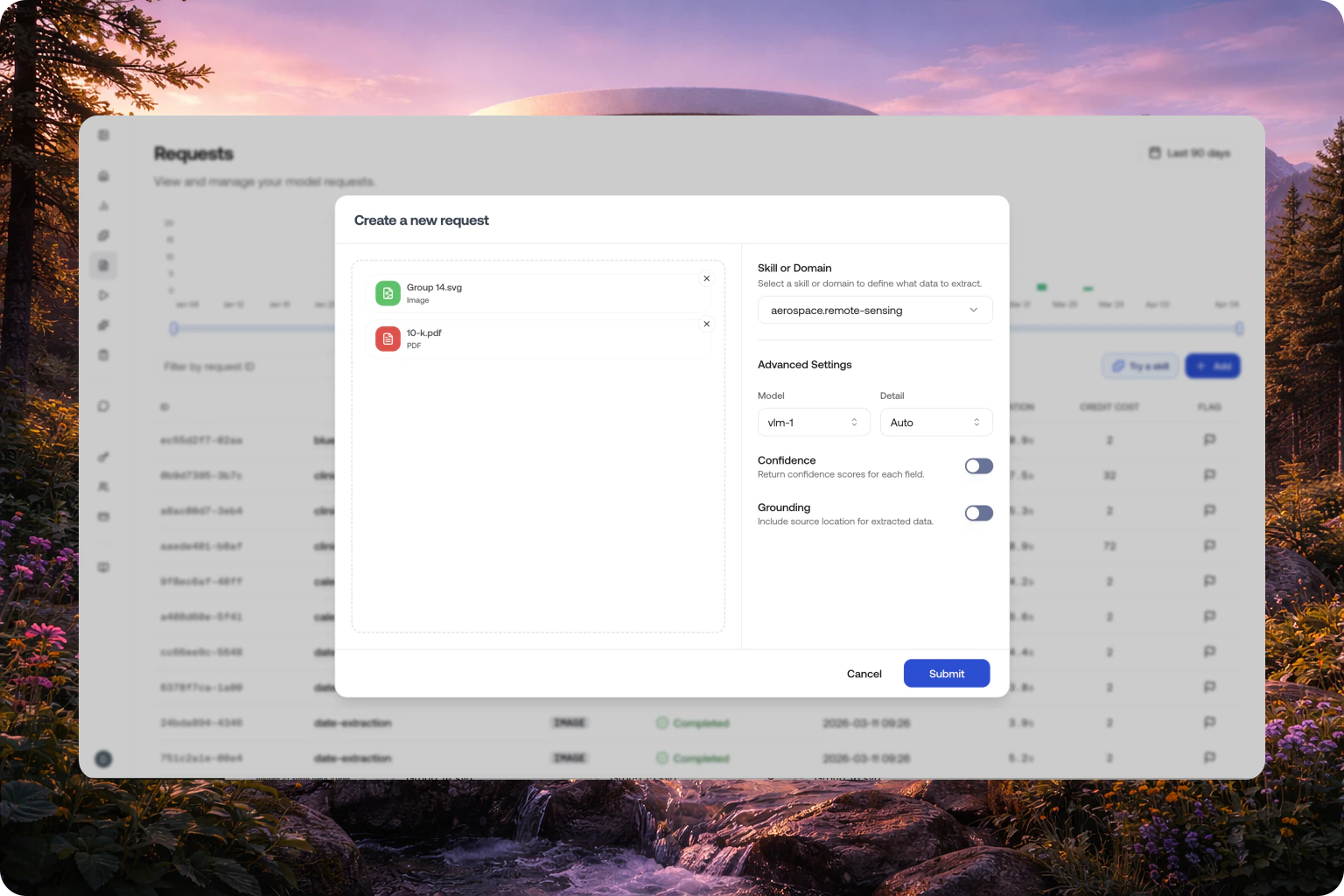Open the documentation book icon in the sidebar
The height and width of the screenshot is (896, 1344).
(104, 567)
